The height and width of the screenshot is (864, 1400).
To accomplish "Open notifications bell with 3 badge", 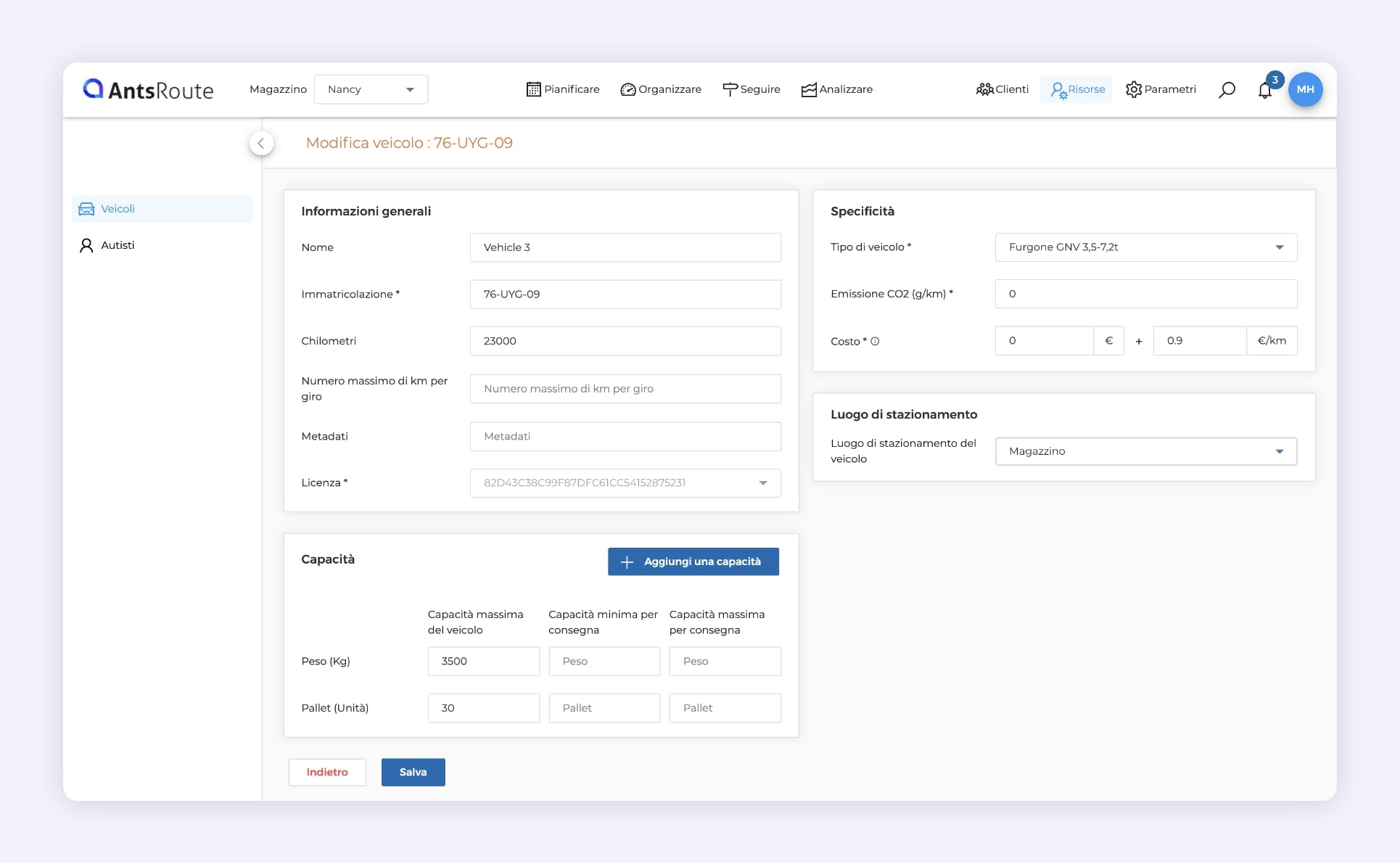I will (1265, 90).
